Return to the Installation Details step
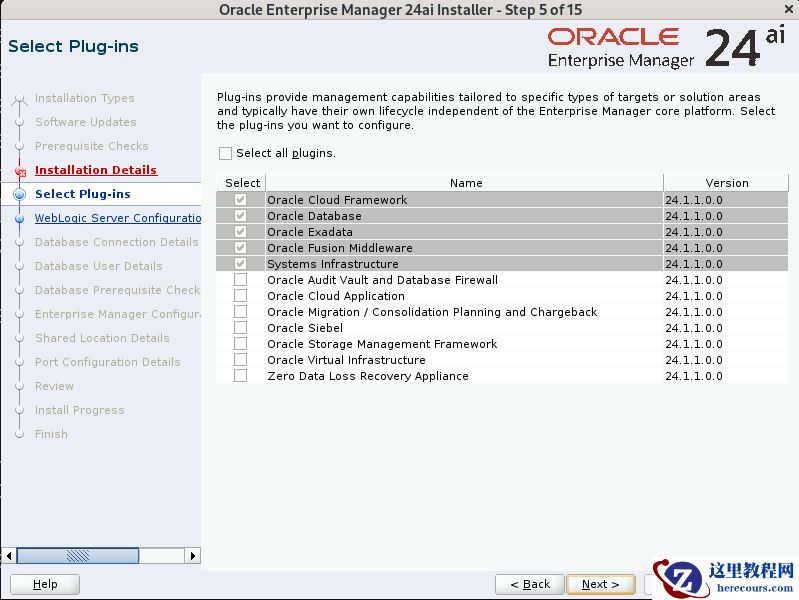Image resolution: width=799 pixels, height=600 pixels. (x=96, y=170)
